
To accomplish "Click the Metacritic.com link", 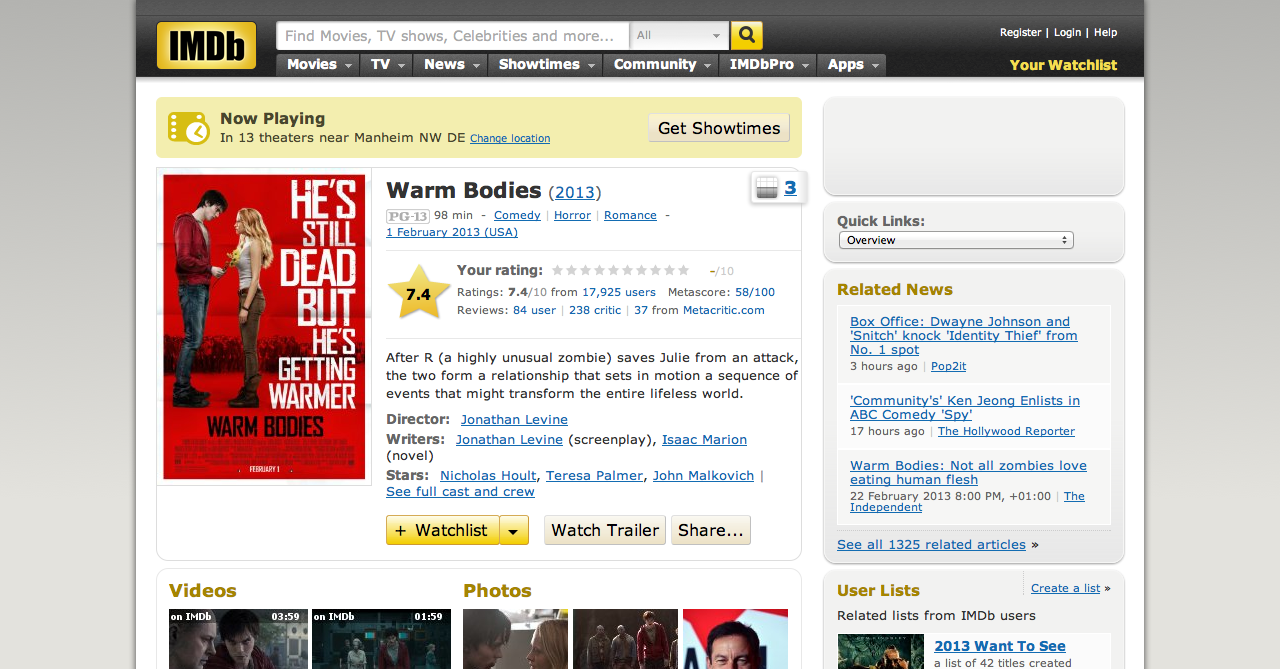I will coord(724,310).
